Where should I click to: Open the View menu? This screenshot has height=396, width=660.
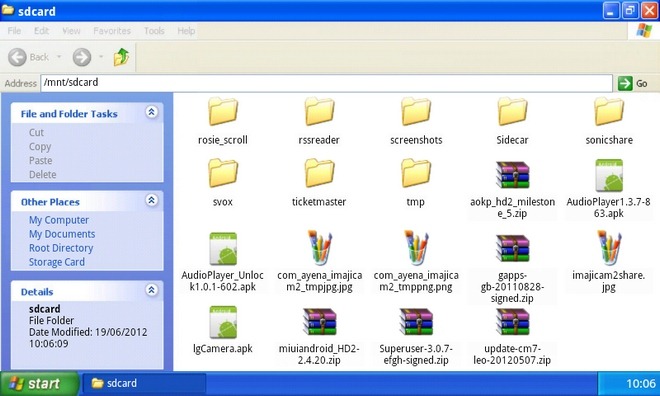(71, 31)
